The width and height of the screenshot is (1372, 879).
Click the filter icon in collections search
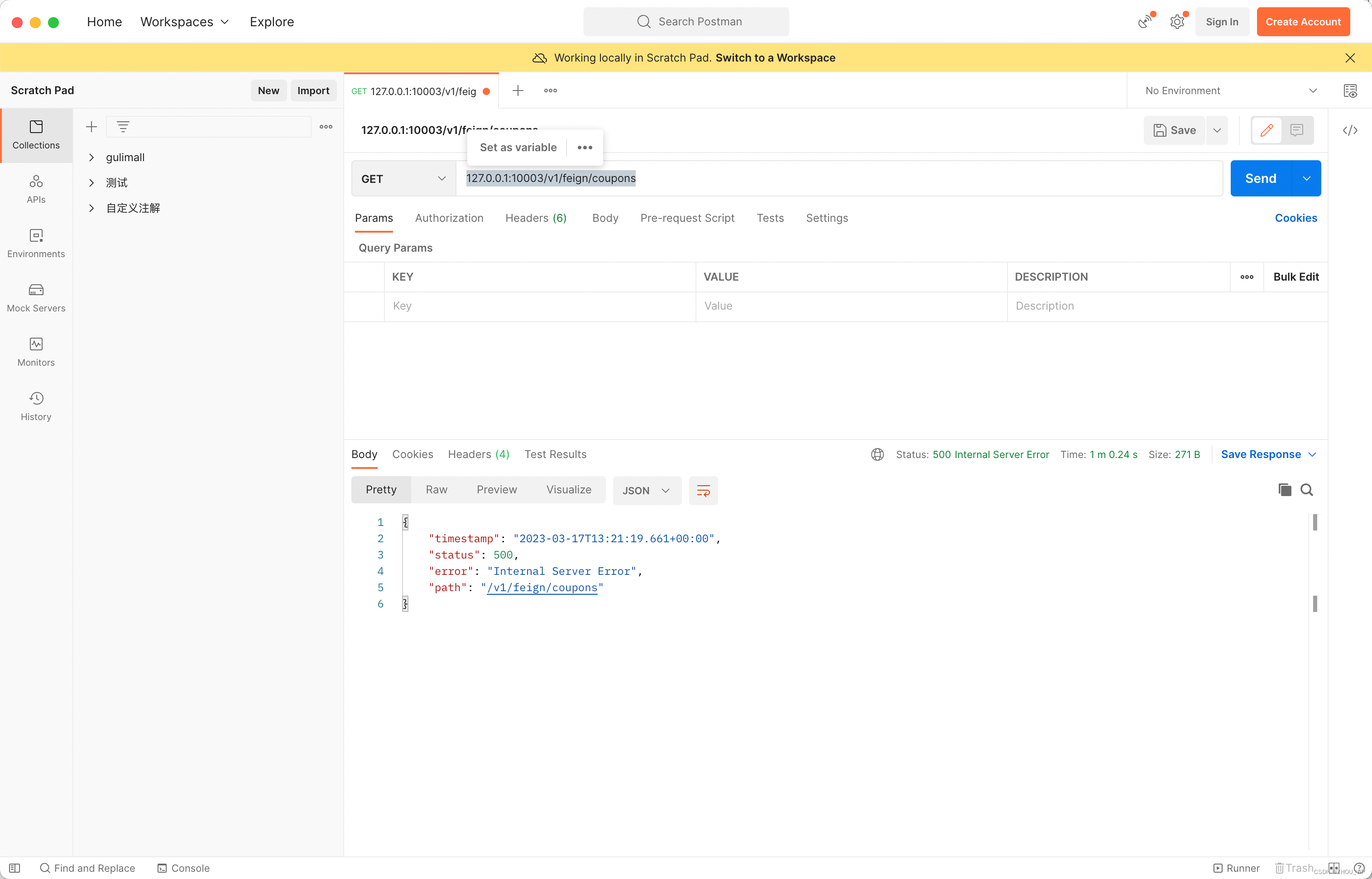coord(123,127)
